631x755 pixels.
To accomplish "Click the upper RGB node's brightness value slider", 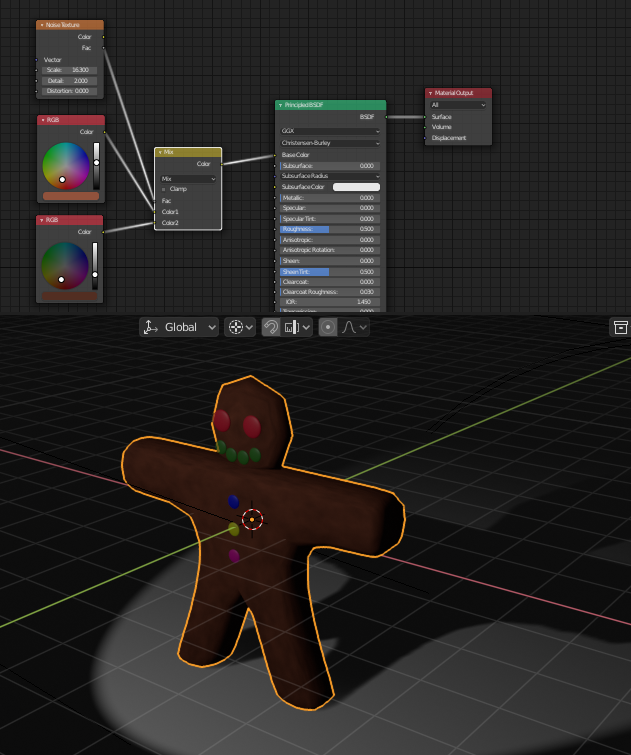I will [96, 166].
